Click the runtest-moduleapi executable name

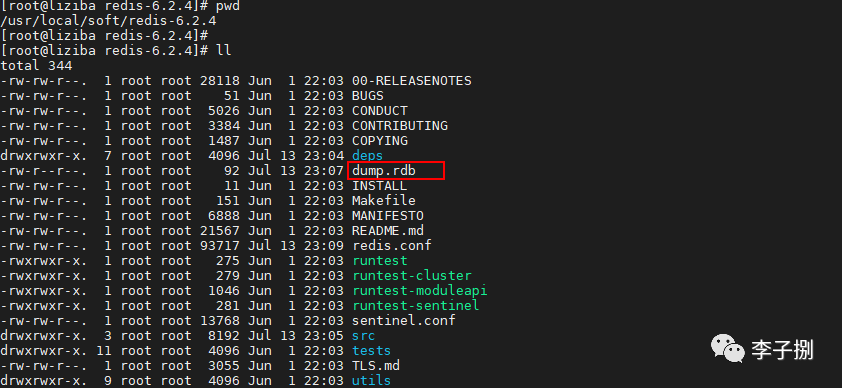420,291
